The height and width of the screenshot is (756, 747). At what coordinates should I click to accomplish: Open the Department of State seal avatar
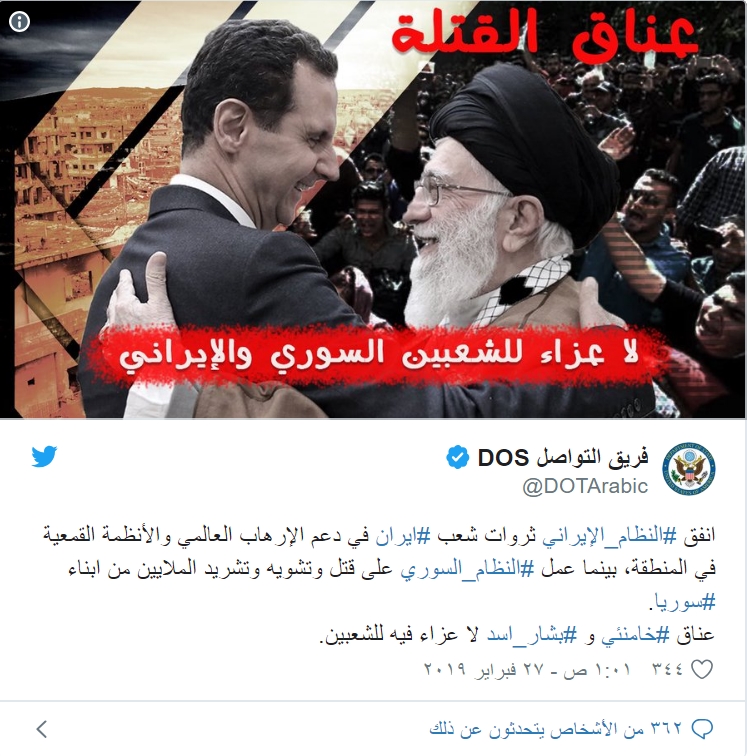689,469
